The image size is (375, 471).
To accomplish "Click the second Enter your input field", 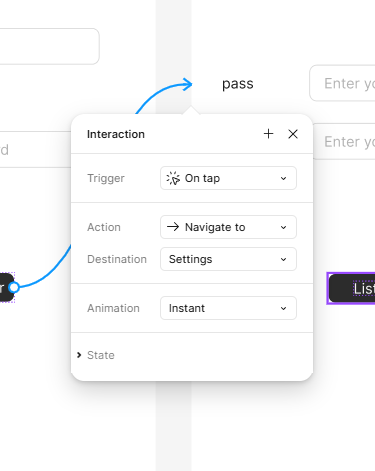I will pyautogui.click(x=344, y=141).
